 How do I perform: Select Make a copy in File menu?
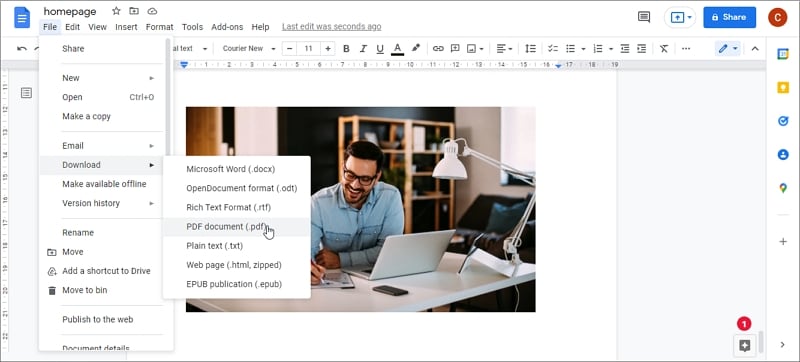pyautogui.click(x=101, y=116)
